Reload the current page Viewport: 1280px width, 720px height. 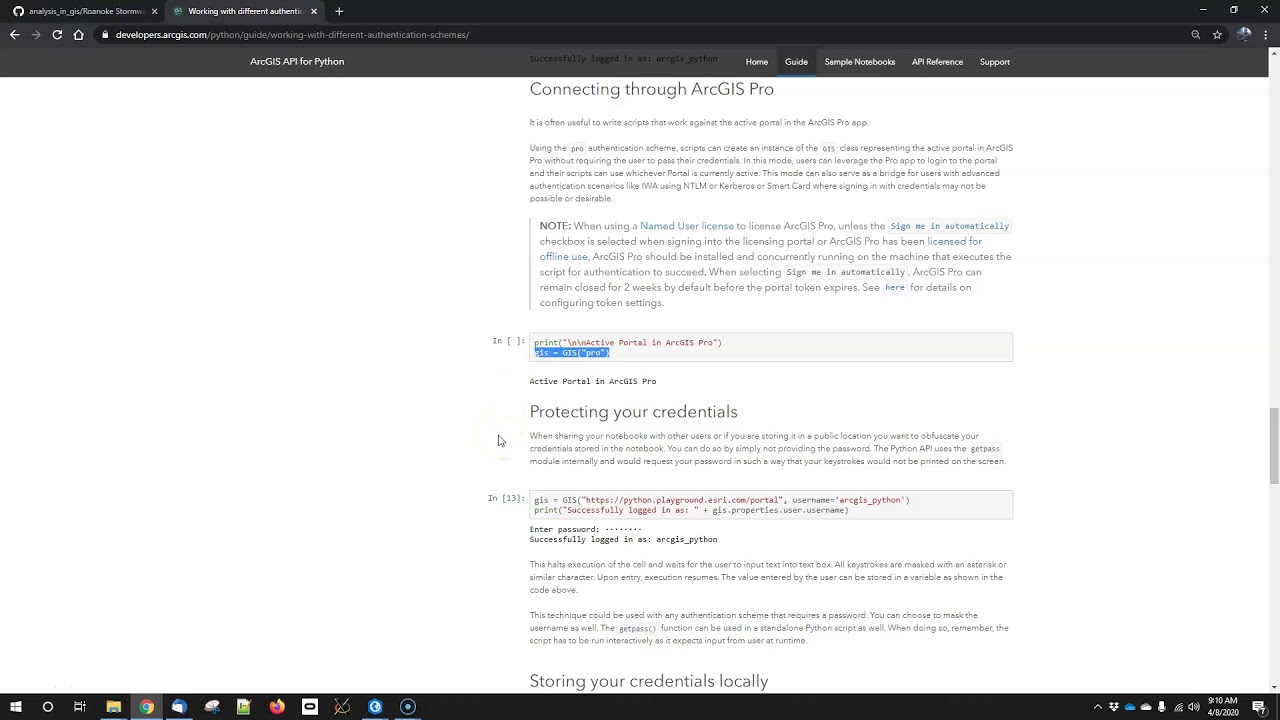coord(57,35)
